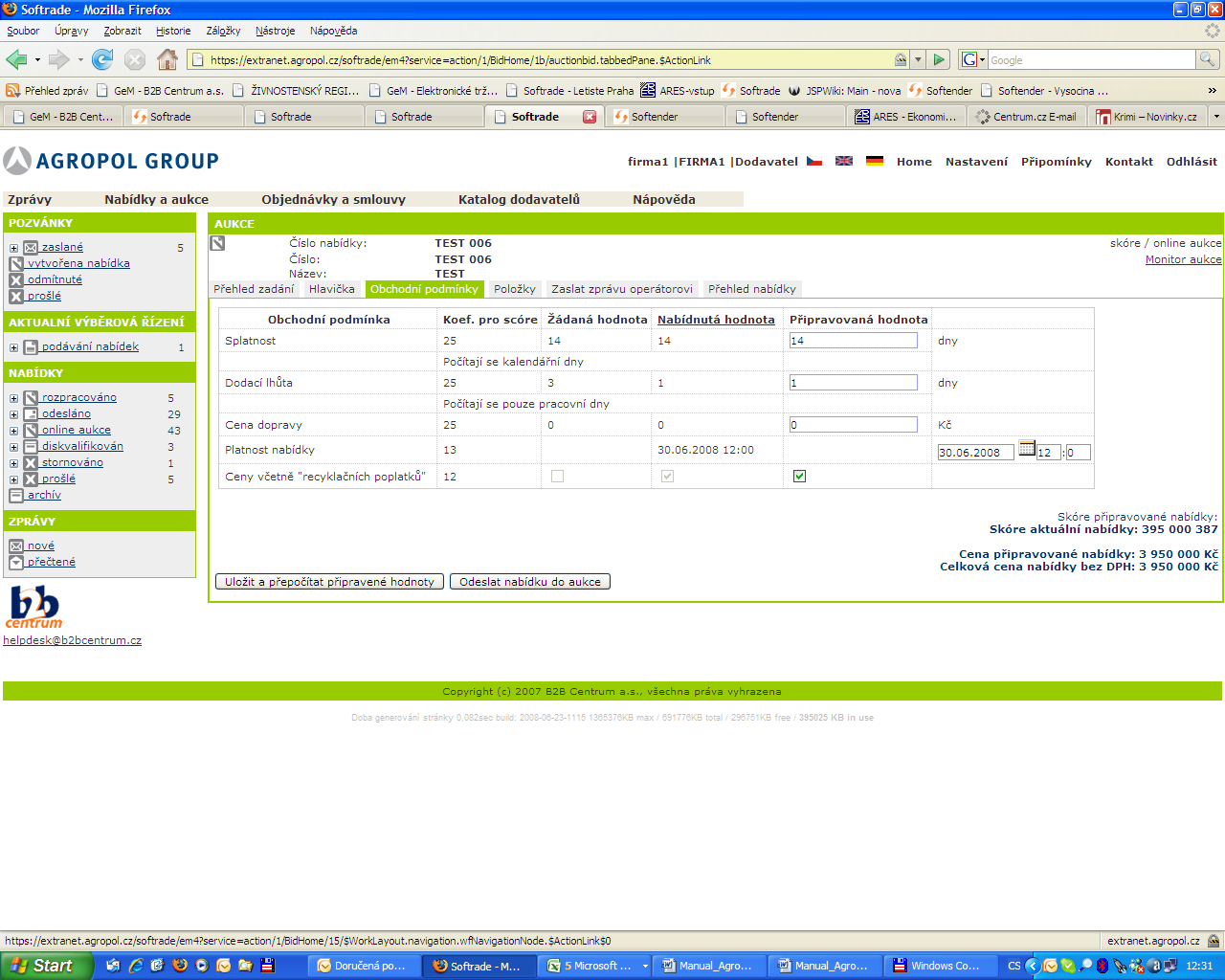Click the icon next to archiv
The image size is (1225, 980).
pyautogui.click(x=16, y=496)
